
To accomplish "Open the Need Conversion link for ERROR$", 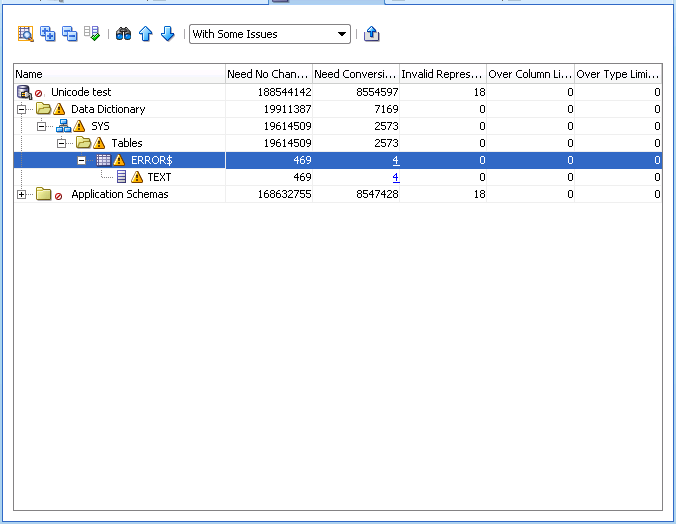I will pos(396,160).
